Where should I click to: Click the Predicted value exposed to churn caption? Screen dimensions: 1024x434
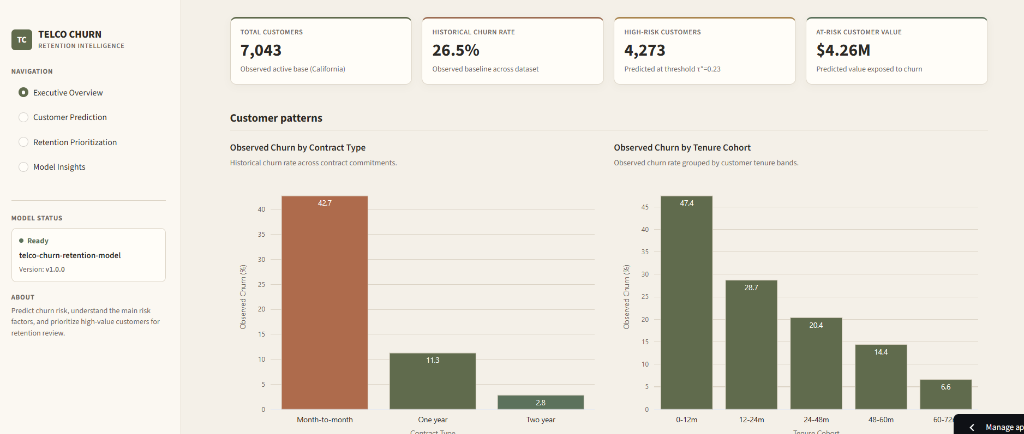click(x=869, y=69)
